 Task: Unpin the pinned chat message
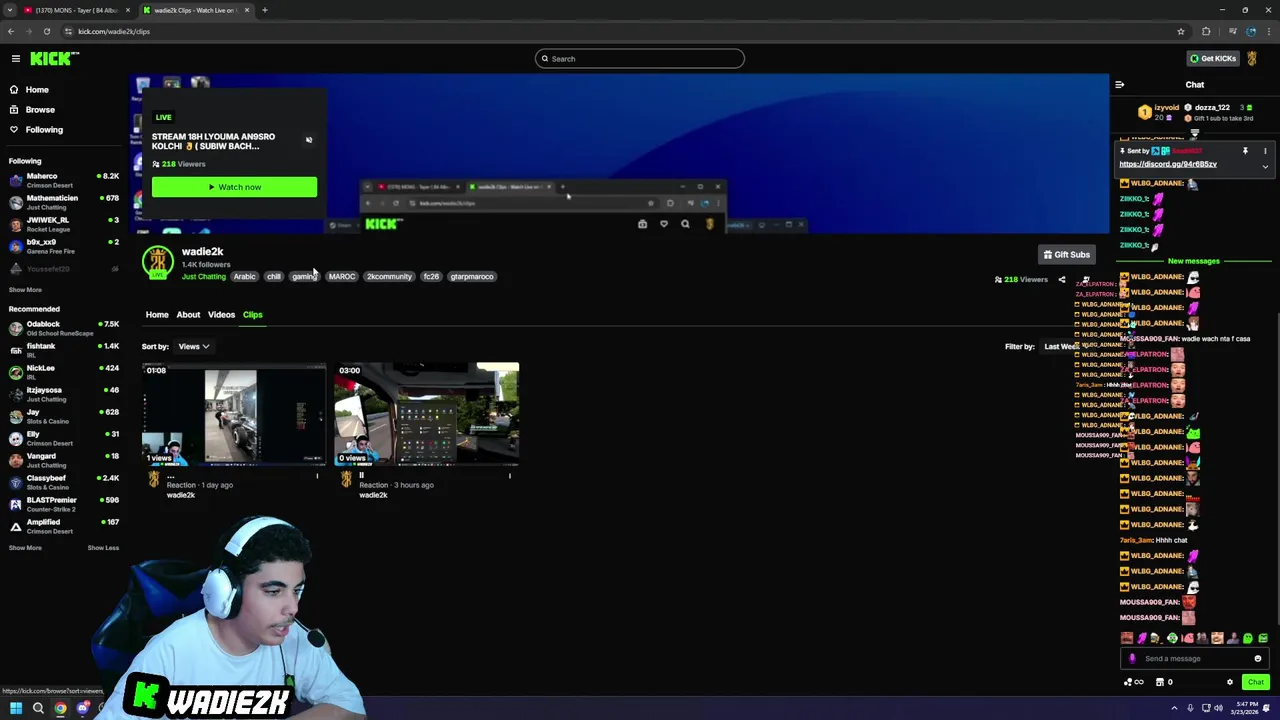[x=1245, y=151]
